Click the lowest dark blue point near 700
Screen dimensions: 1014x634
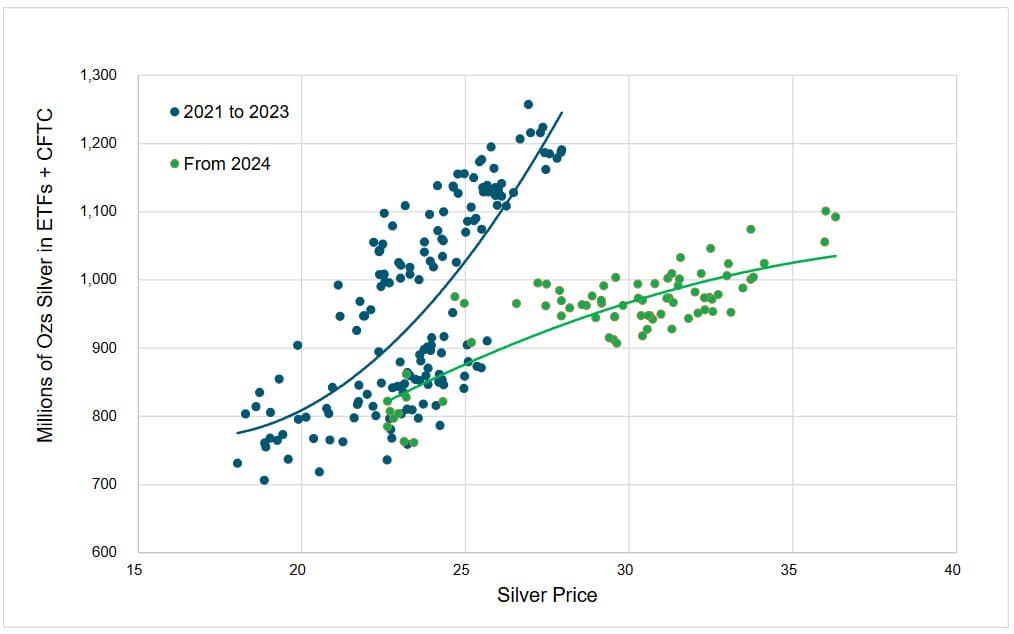264,481
